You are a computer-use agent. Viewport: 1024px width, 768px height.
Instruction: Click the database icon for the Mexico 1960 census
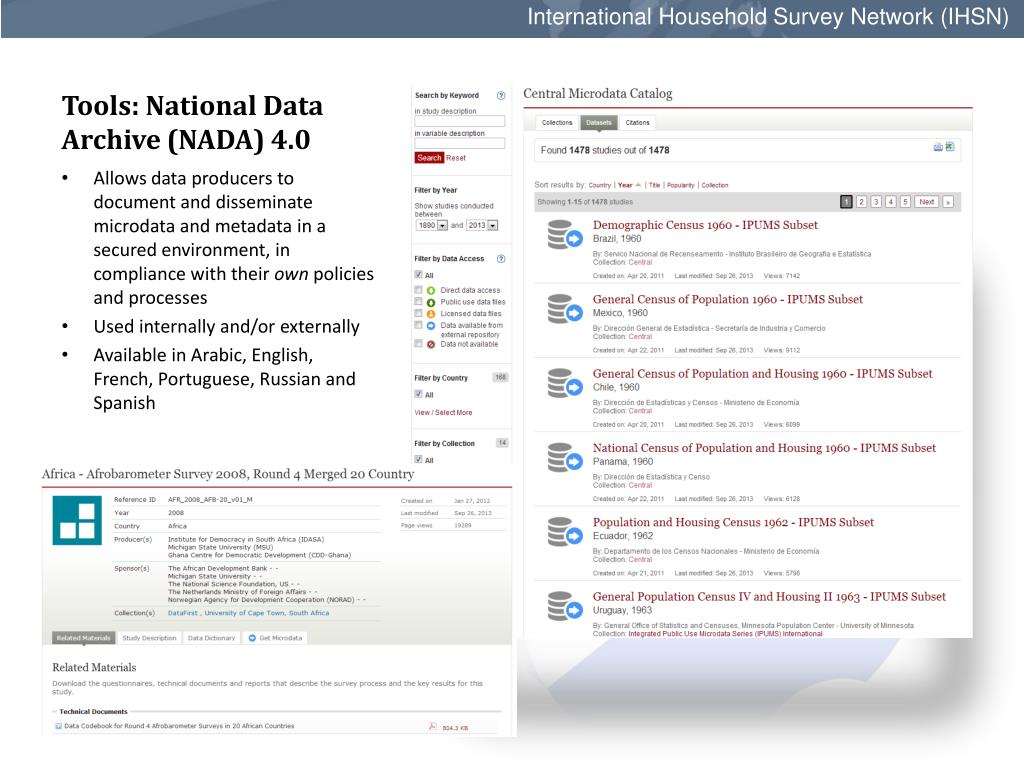point(564,310)
